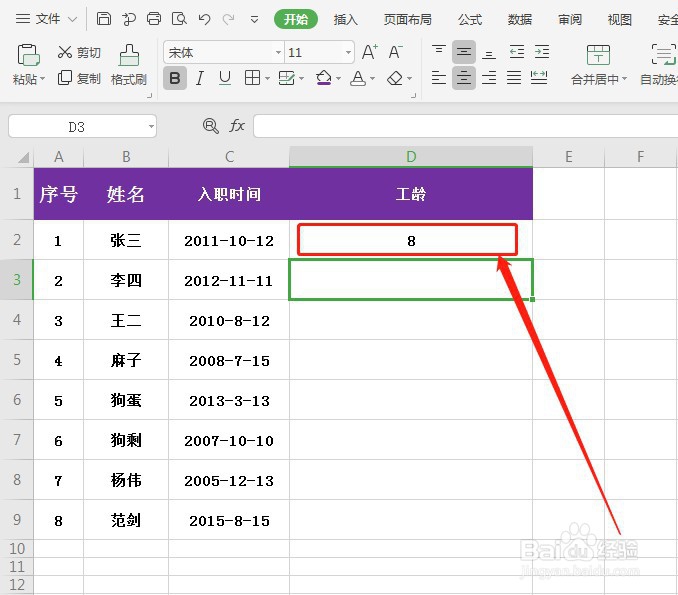678x595 pixels.
Task: Open the 文件 menu
Action: pos(46,19)
